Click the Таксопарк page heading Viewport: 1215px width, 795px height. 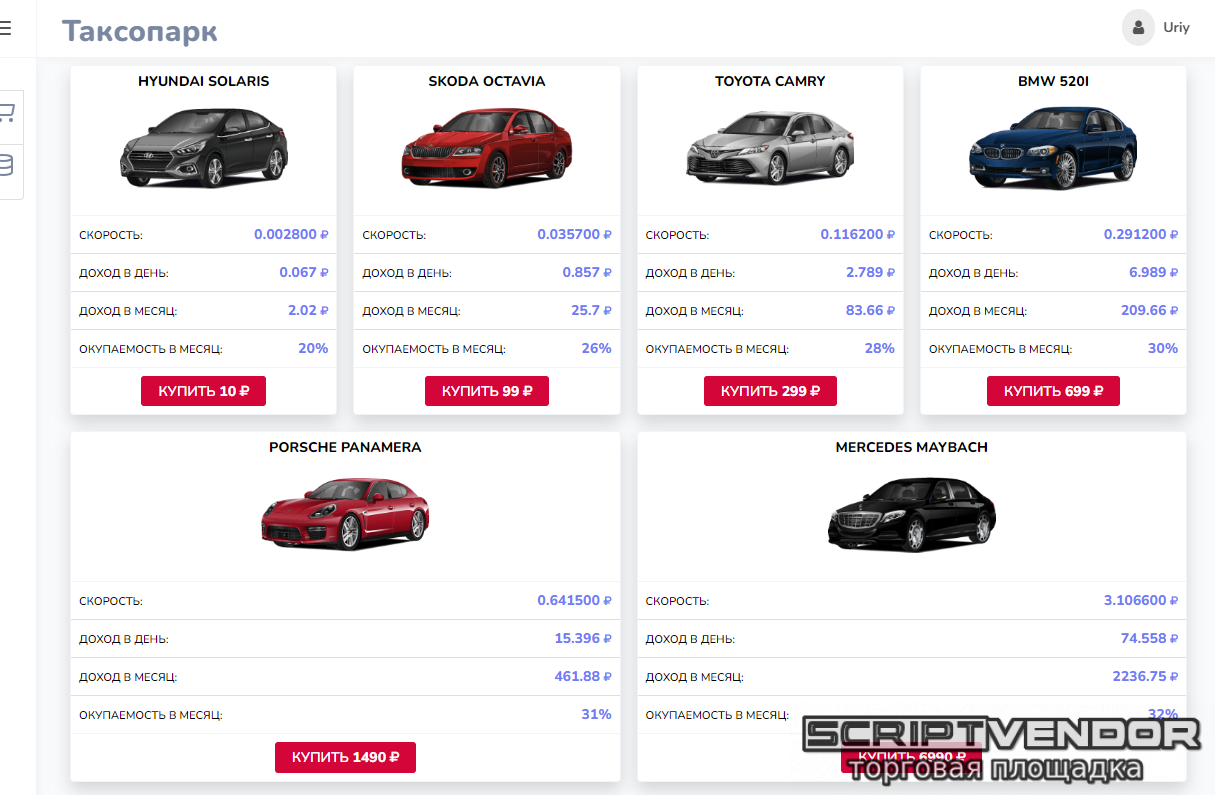pyautogui.click(x=140, y=30)
